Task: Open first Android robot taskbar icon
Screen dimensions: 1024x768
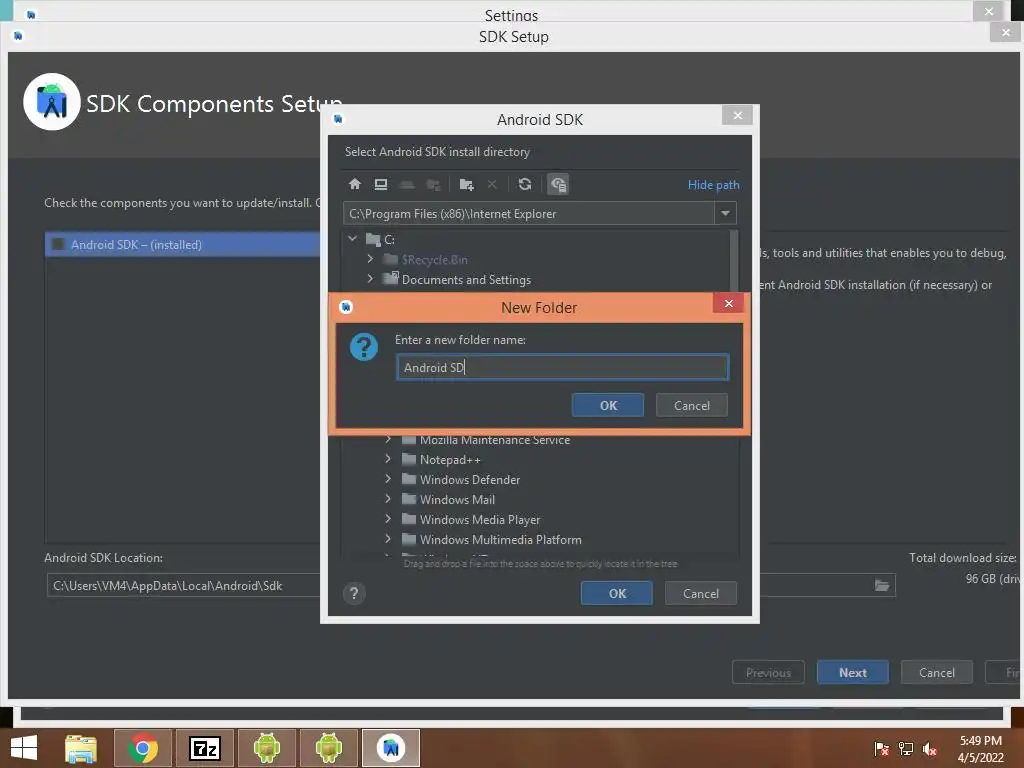Action: point(267,748)
